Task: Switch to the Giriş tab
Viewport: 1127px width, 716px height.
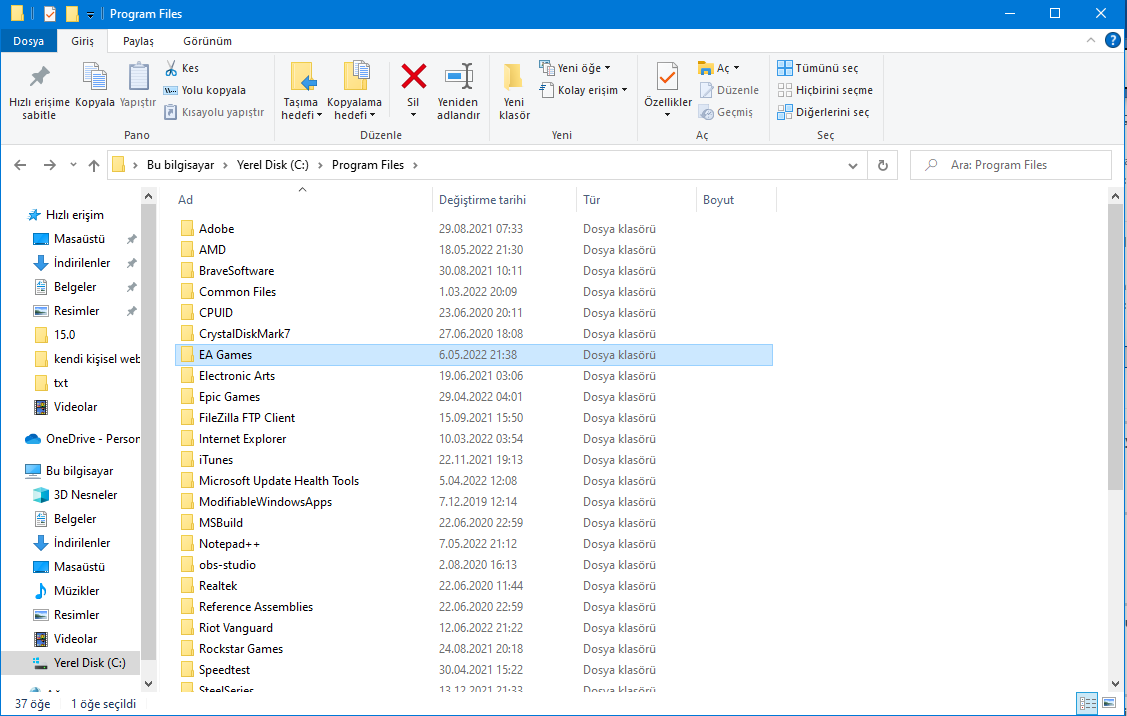Action: tap(82, 41)
